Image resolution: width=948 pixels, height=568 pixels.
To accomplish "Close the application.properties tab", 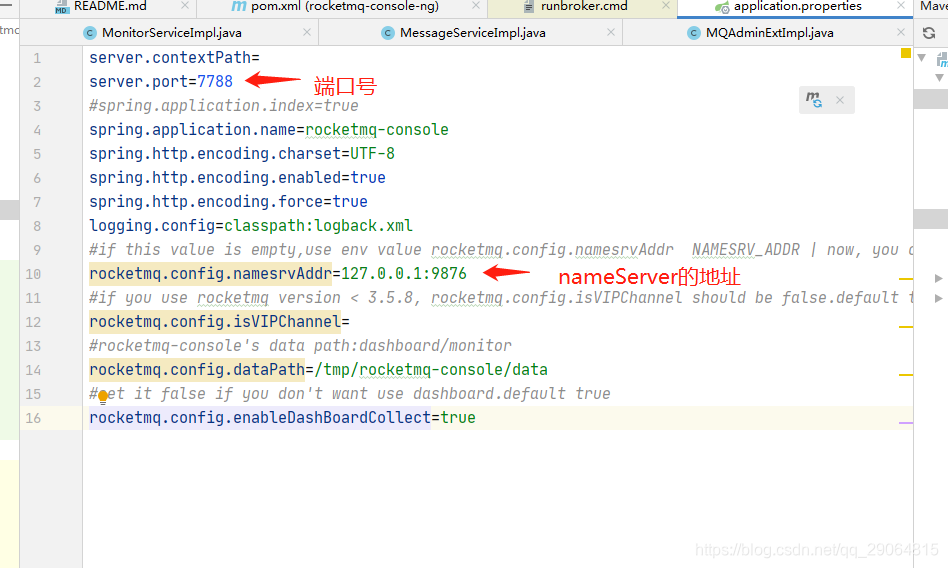I will tap(901, 5).
